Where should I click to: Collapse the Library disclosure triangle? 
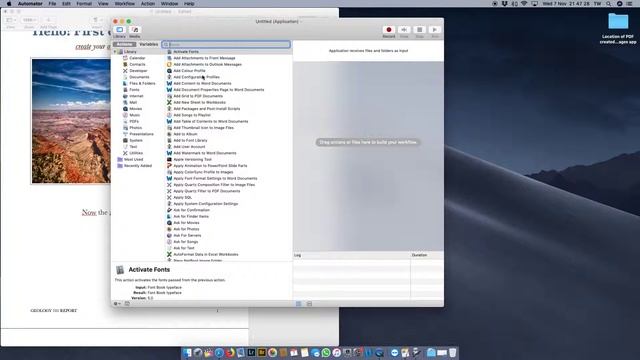point(115,52)
